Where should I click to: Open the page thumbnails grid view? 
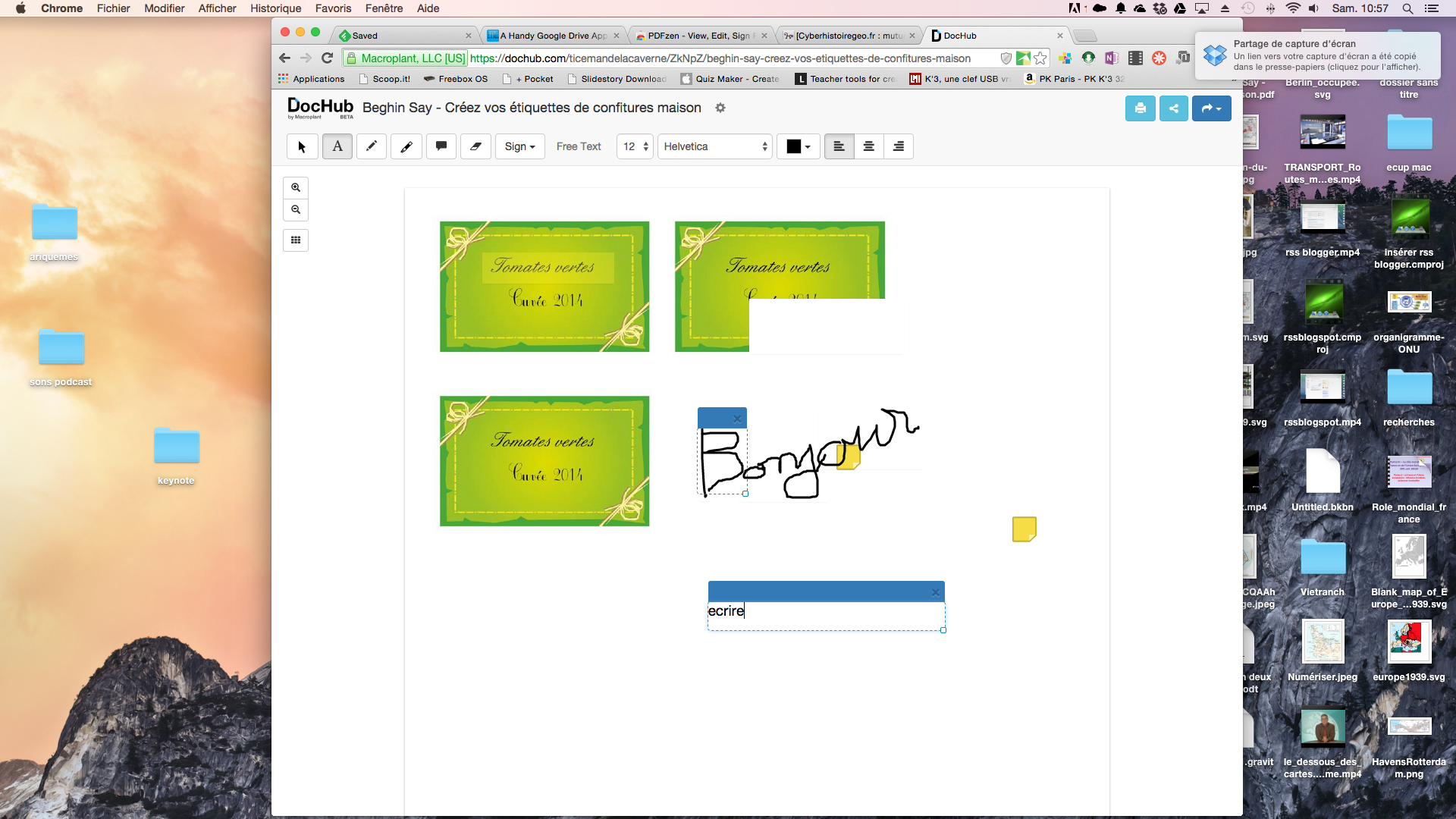tap(296, 240)
